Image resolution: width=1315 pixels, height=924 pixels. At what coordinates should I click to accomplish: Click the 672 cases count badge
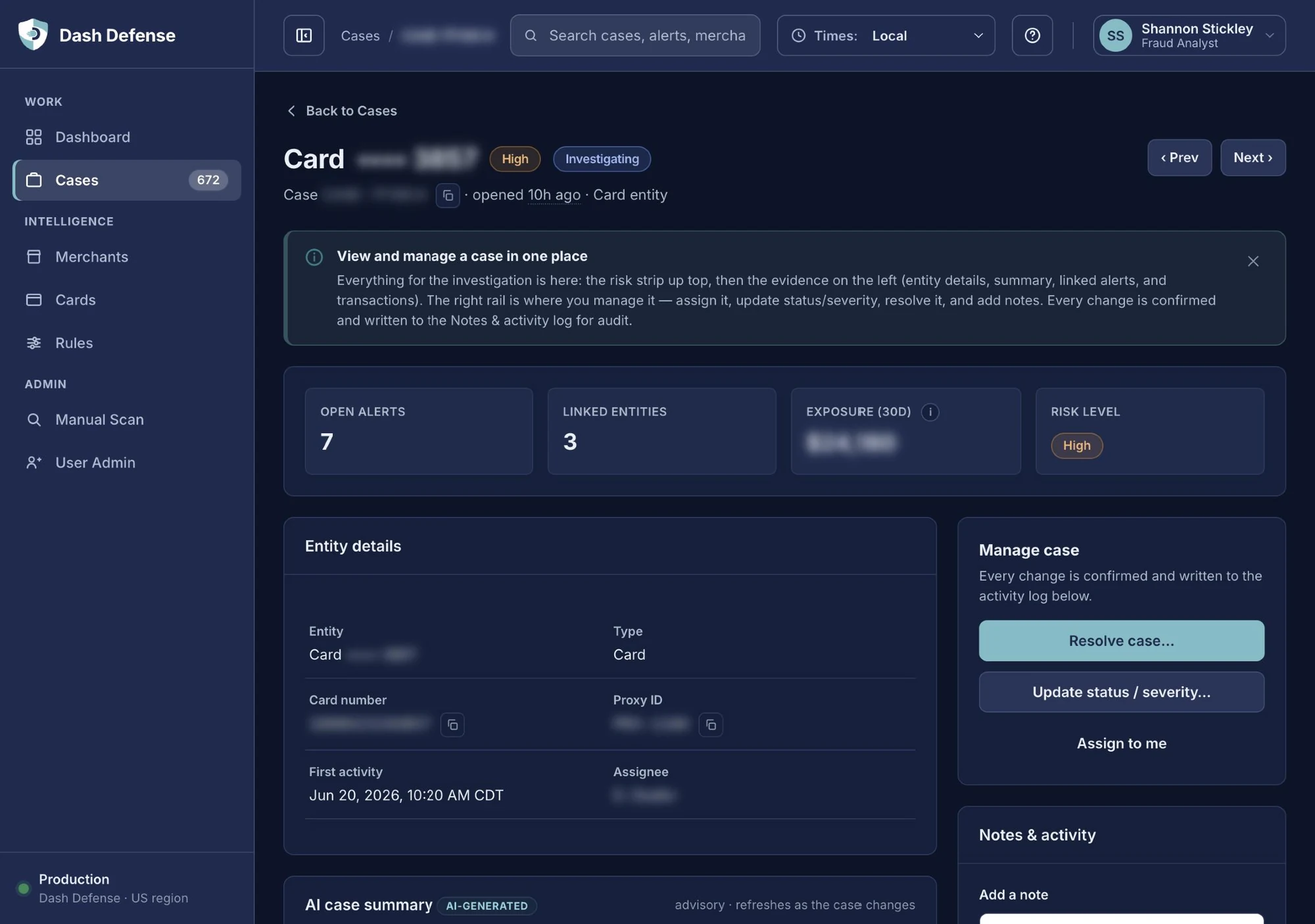[x=208, y=180]
